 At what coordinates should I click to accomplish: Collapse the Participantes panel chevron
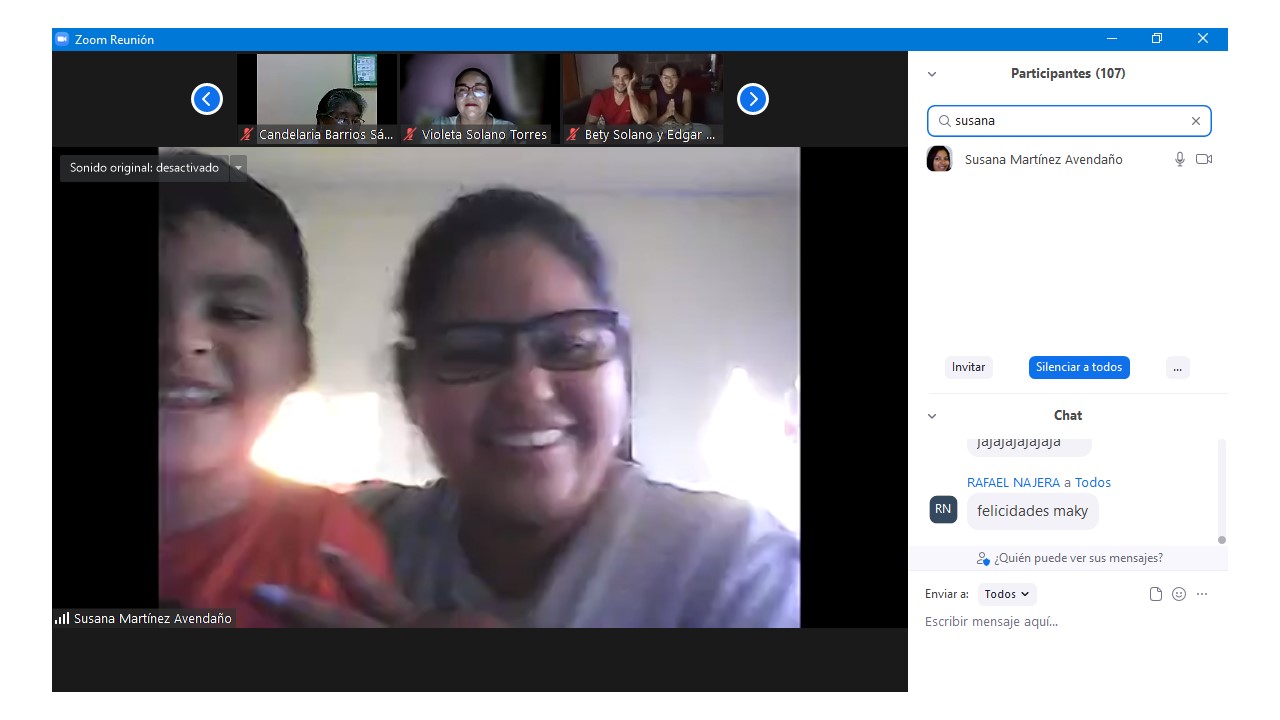[x=932, y=74]
